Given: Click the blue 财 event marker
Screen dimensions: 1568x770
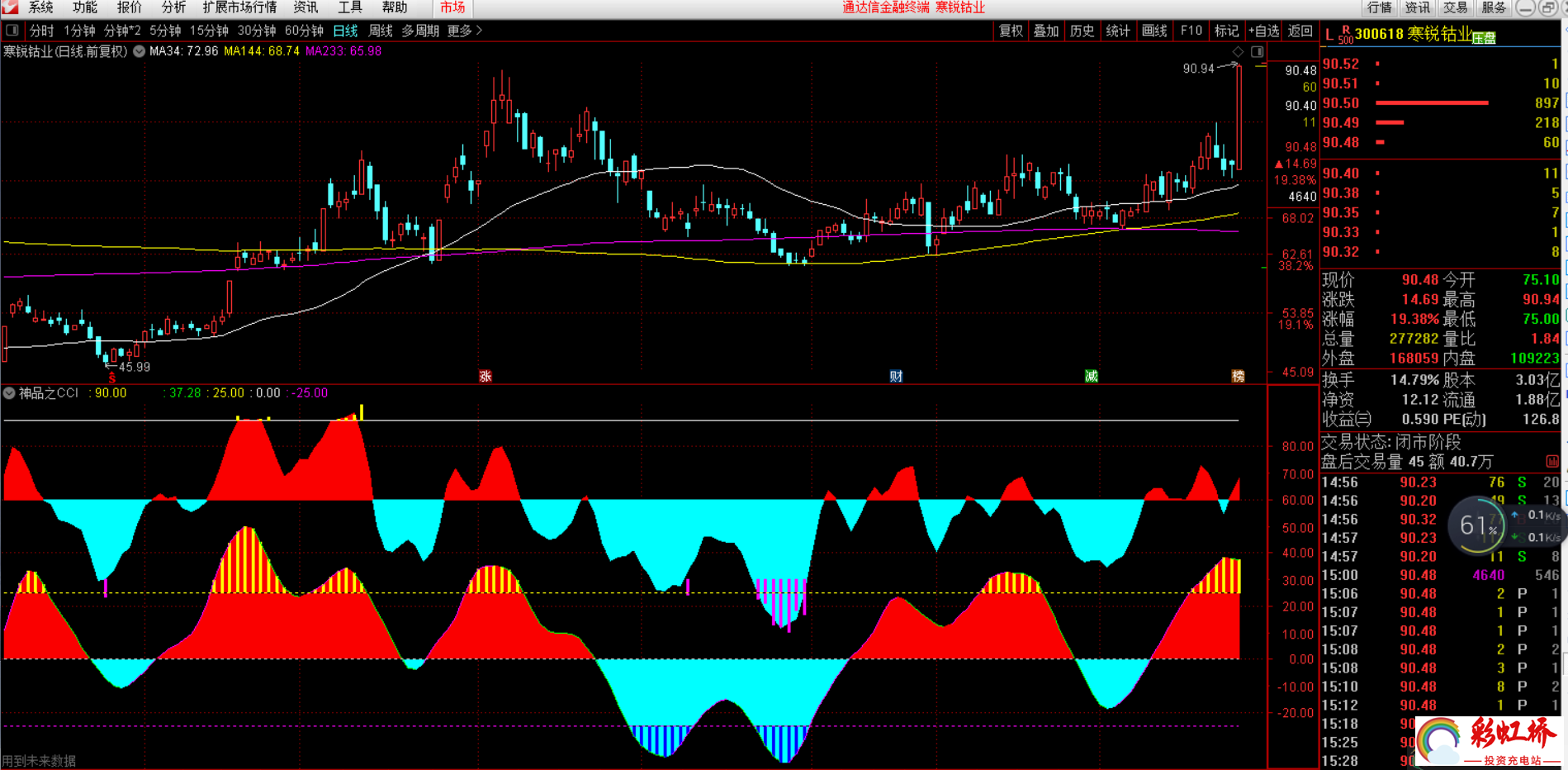Looking at the screenshot, I should pyautogui.click(x=896, y=377).
